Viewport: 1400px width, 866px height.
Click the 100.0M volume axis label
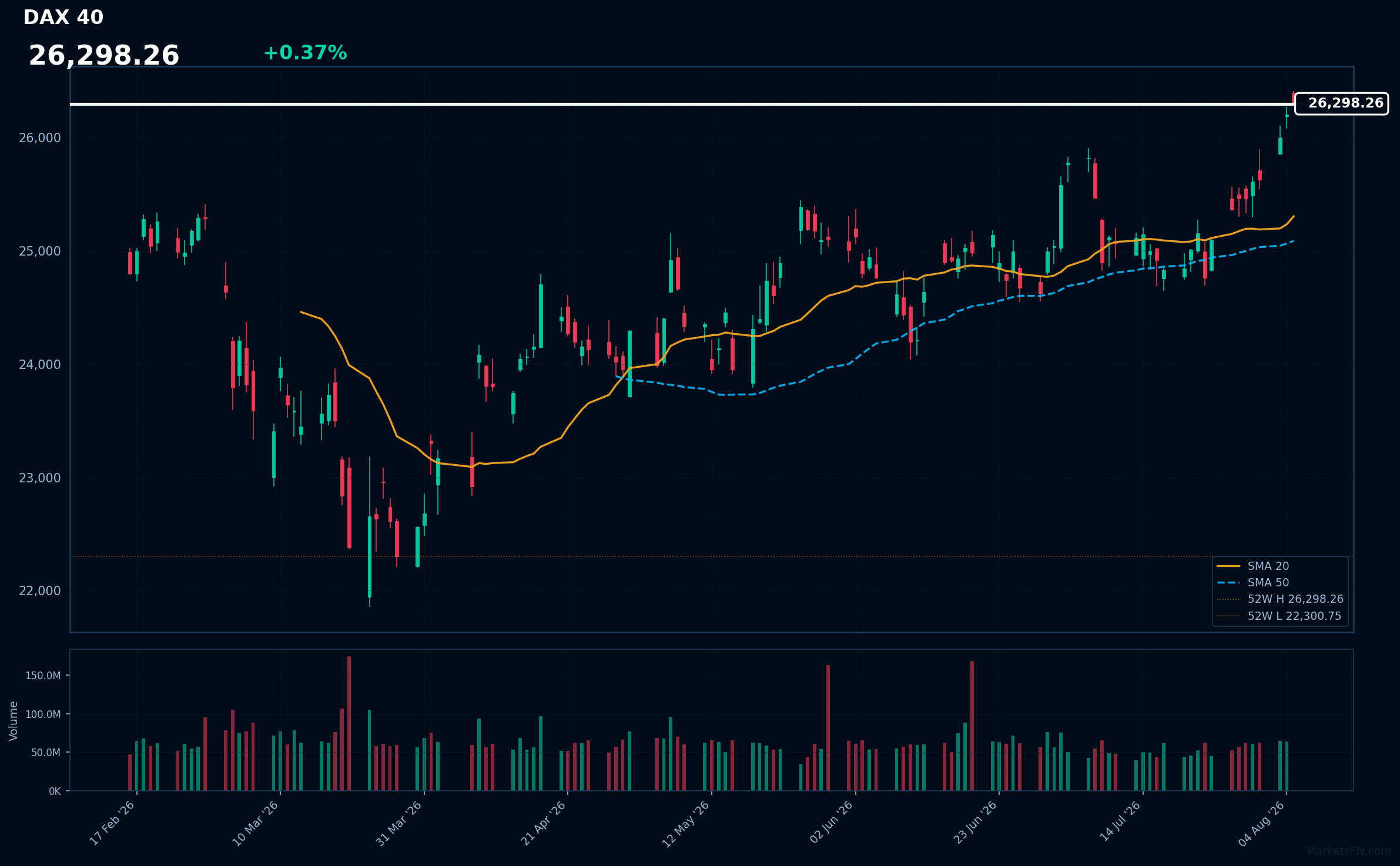tap(43, 714)
